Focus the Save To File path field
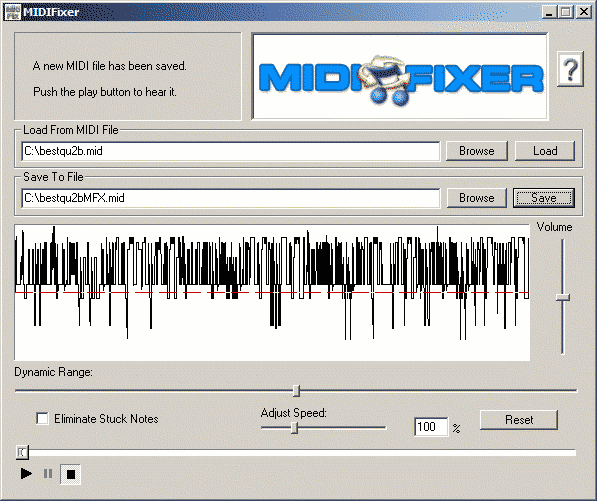This screenshot has height=501, width=597. point(231,198)
